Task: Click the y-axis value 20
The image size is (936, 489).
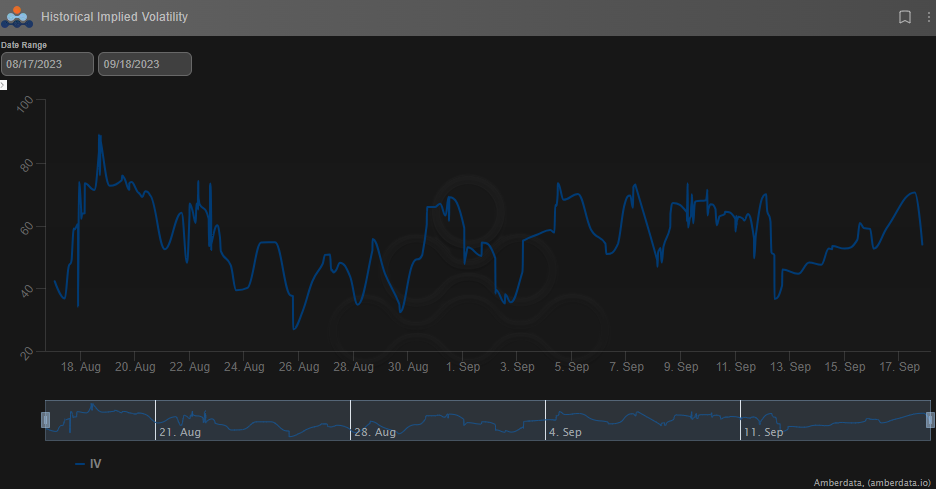Action: (27, 353)
